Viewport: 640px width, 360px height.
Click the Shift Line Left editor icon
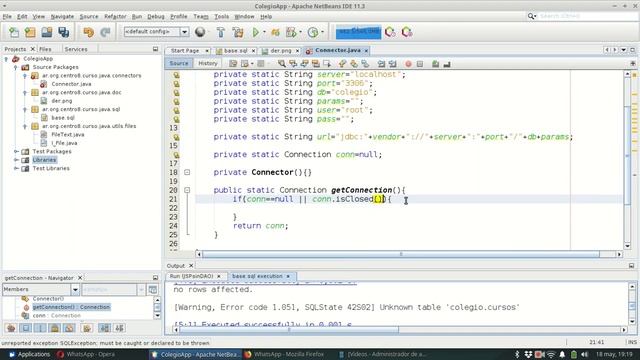tap(381, 64)
